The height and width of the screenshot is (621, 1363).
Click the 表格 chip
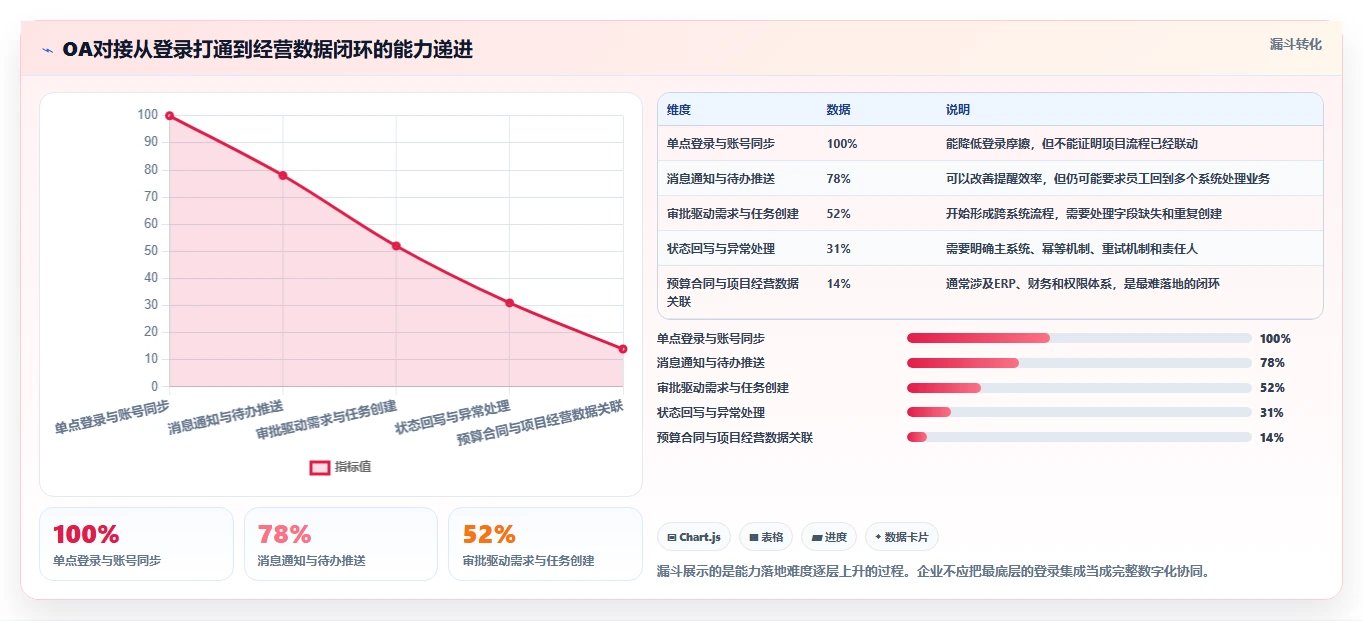click(766, 537)
